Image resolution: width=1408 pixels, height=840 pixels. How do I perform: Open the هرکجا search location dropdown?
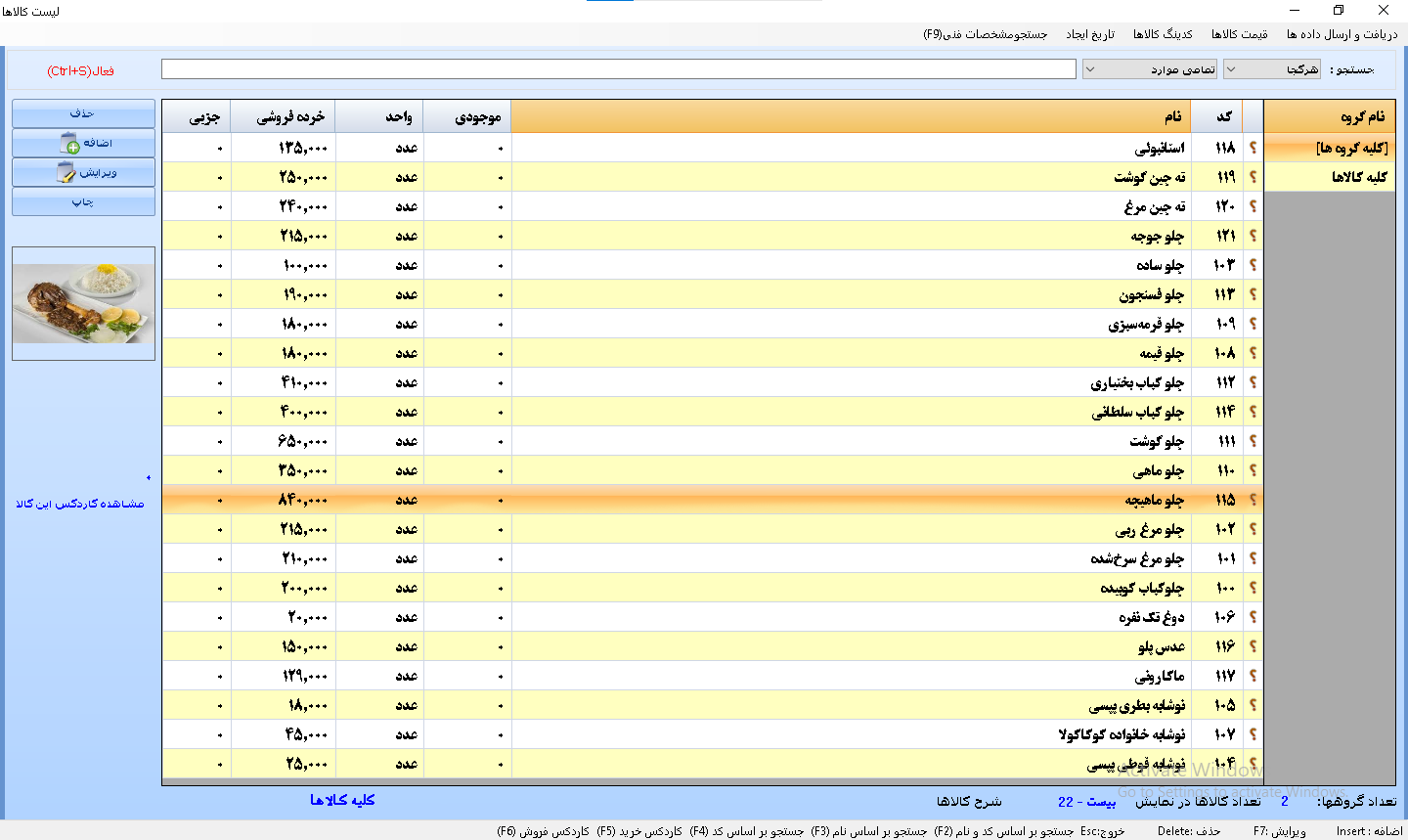click(x=1272, y=69)
